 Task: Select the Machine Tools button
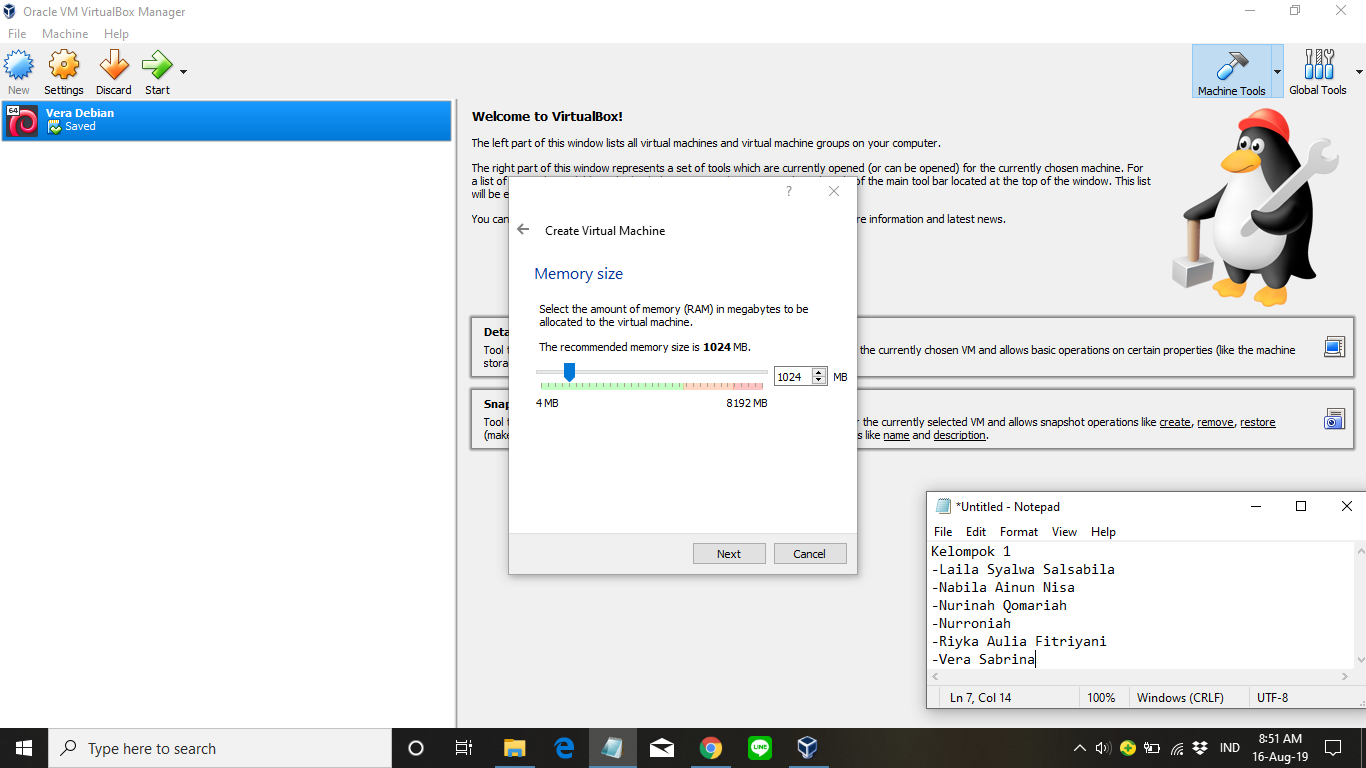click(1231, 71)
